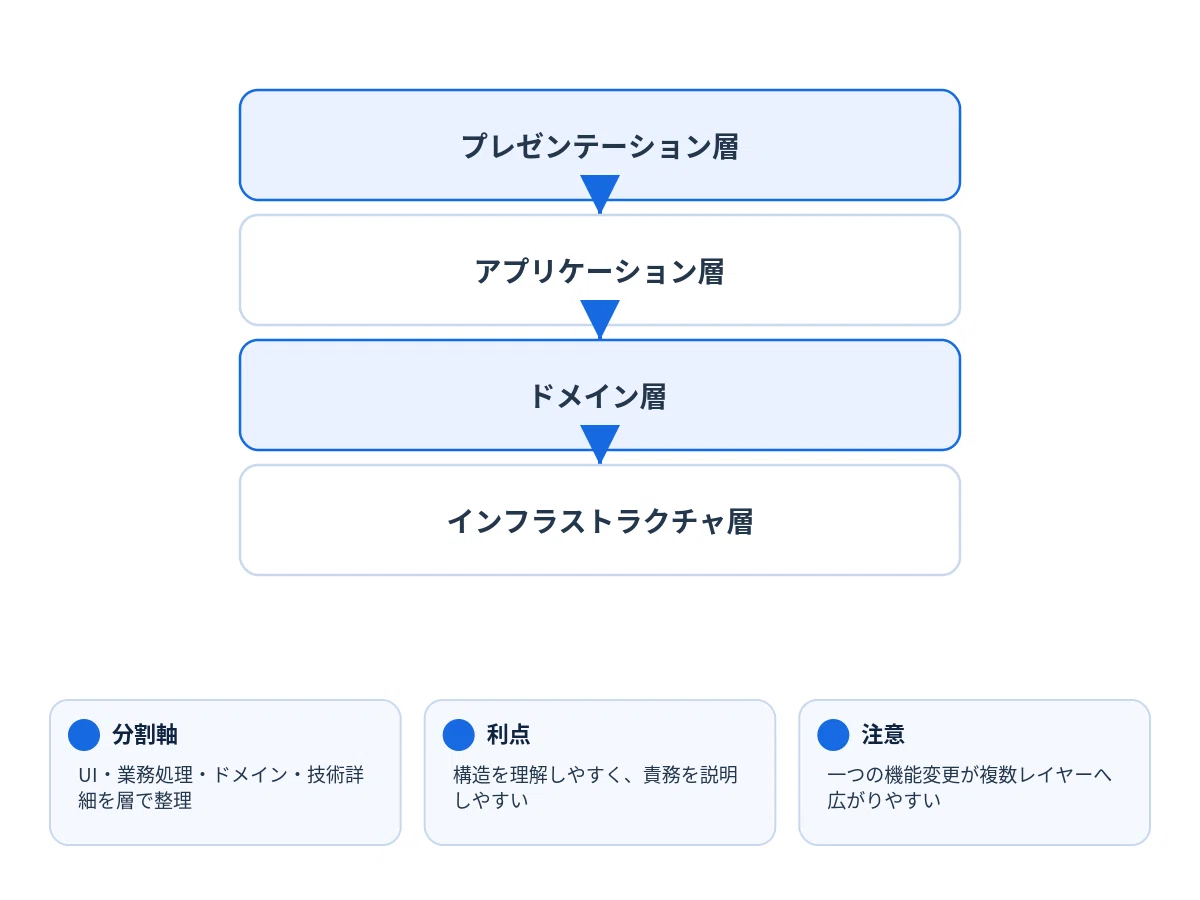
Task: Click the 利点 heading text
Action: coord(509,735)
